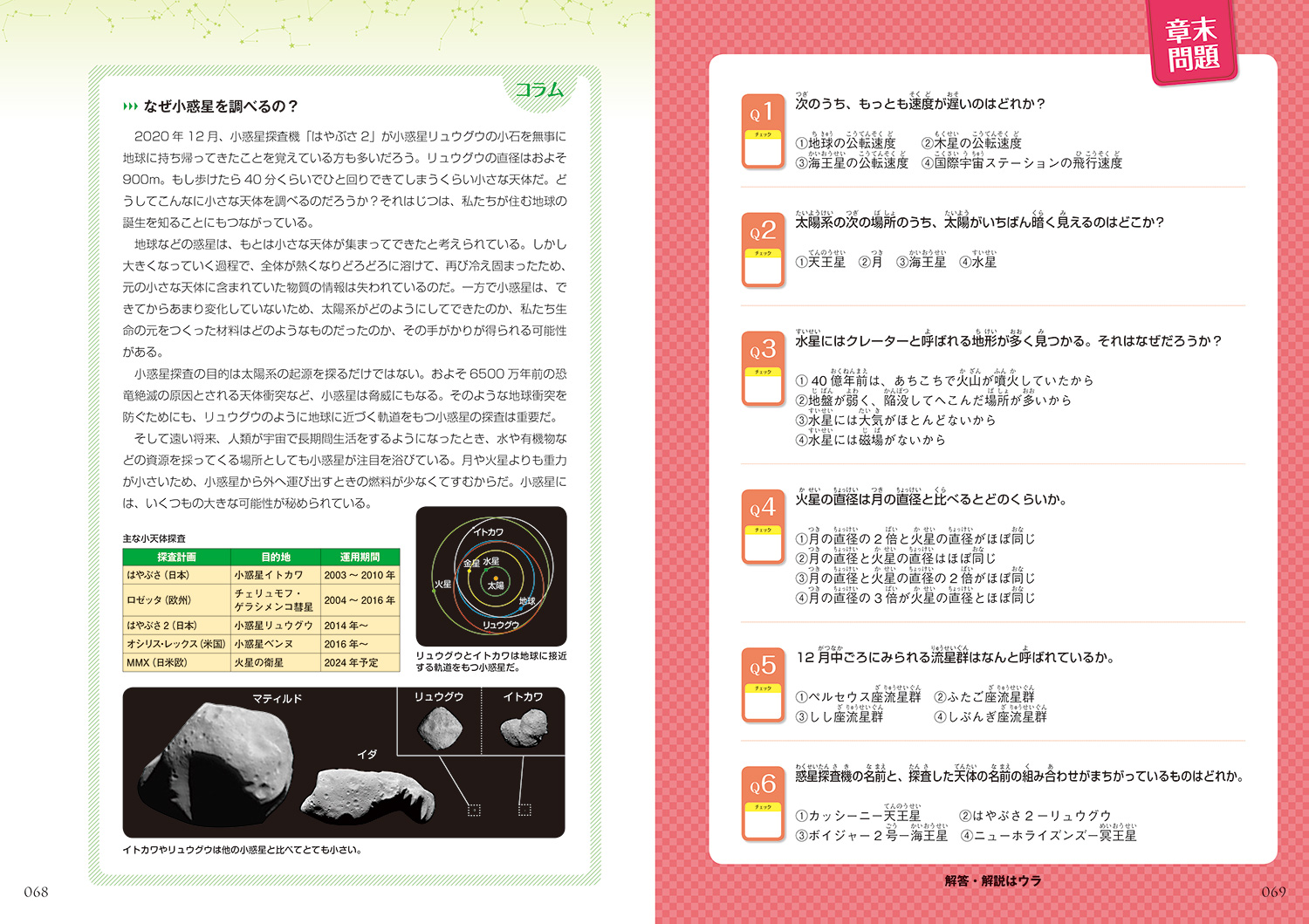This screenshot has width=1309, height=924.
Task: Tick the Q1 チェック box
Action: (x=763, y=147)
